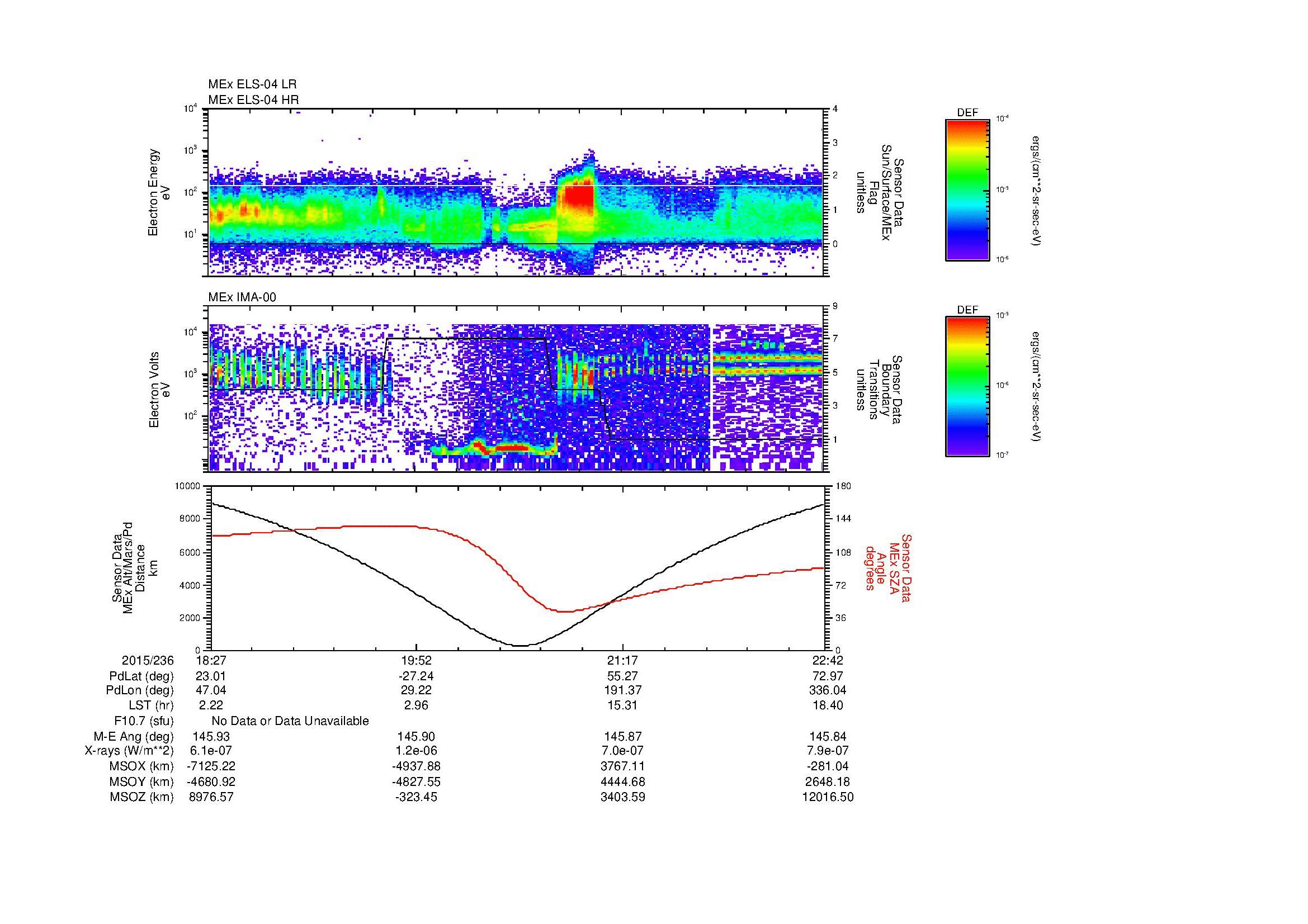Click the red MEx SZA Angle axis label
Screen dimensions: 1308x924
point(888,567)
